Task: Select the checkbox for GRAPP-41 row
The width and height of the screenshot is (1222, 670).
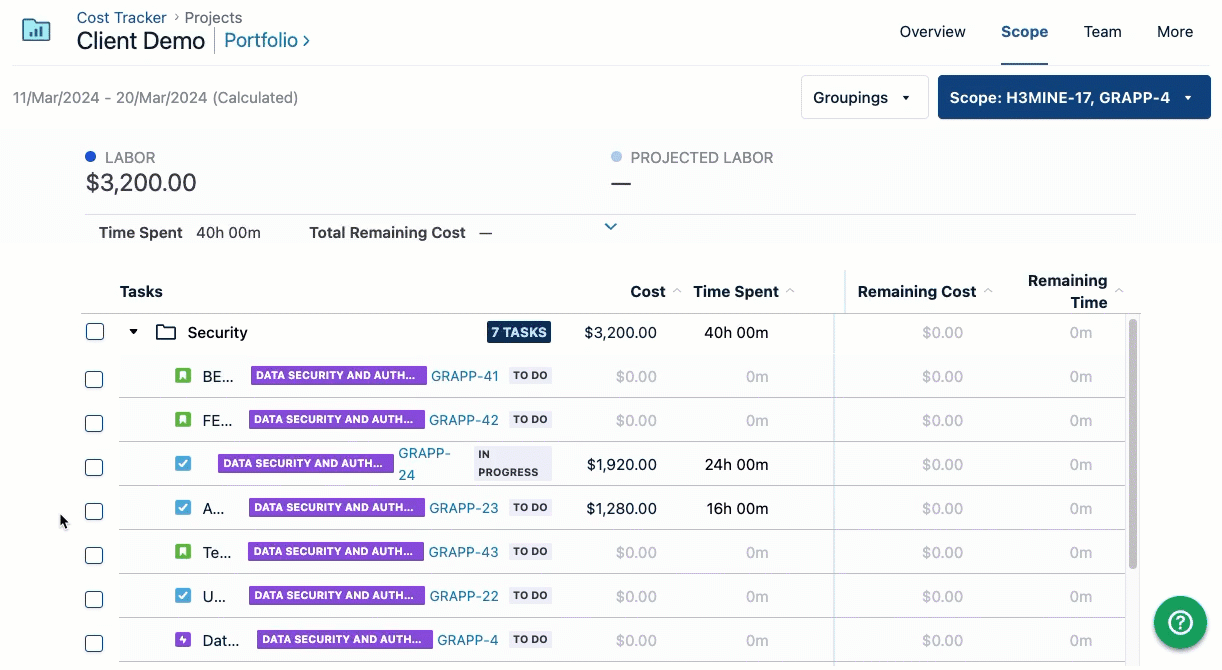Action: pyautogui.click(x=94, y=379)
